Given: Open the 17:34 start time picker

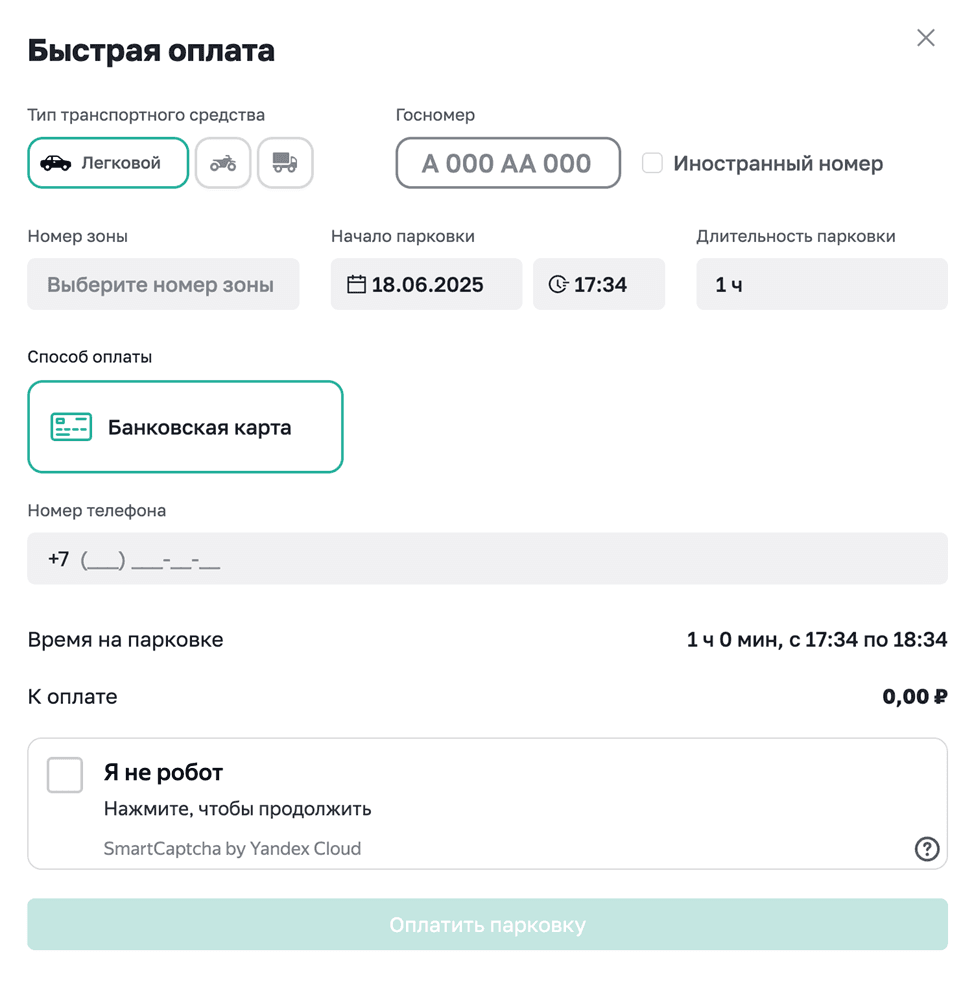Looking at the screenshot, I should pyautogui.click(x=599, y=284).
